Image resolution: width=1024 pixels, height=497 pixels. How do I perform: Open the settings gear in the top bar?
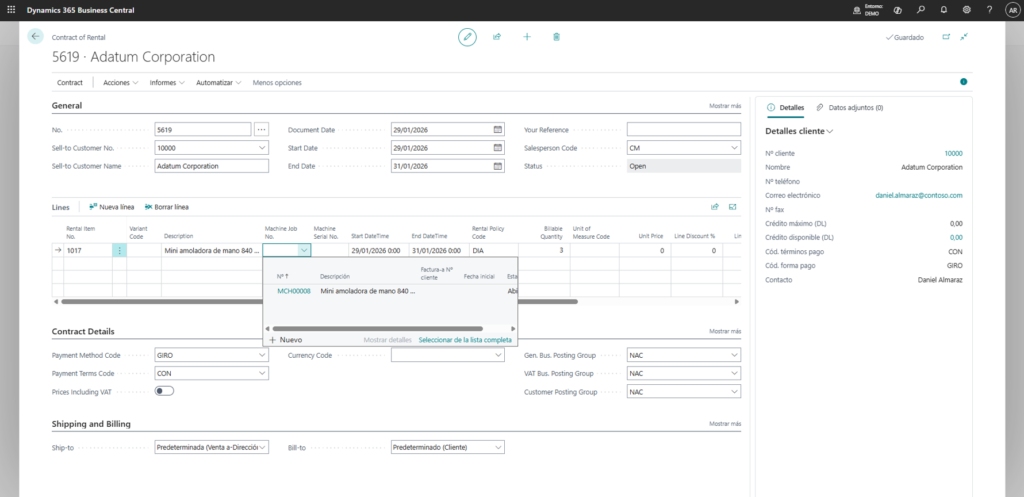click(966, 9)
